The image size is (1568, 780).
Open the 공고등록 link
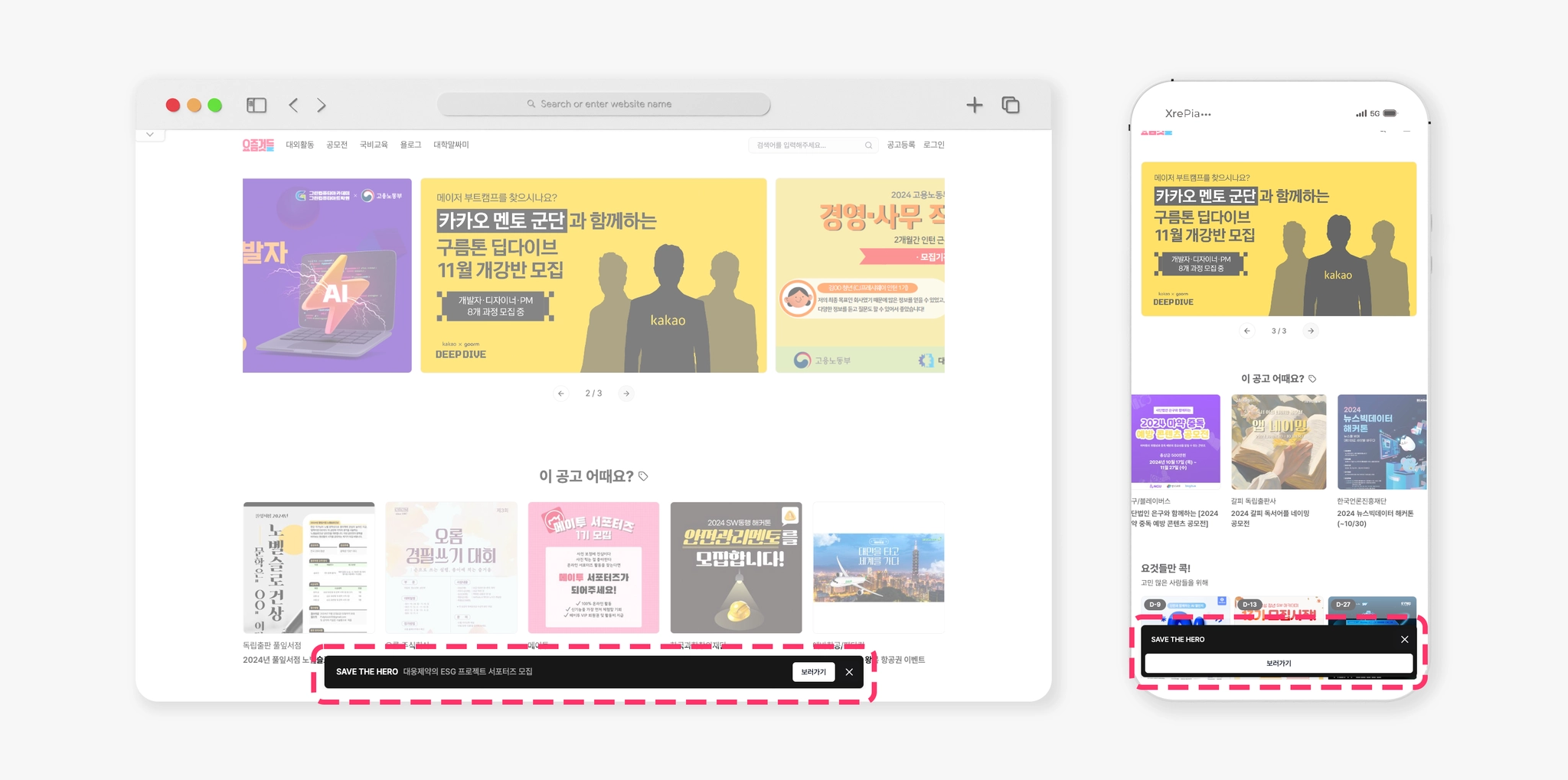901,145
